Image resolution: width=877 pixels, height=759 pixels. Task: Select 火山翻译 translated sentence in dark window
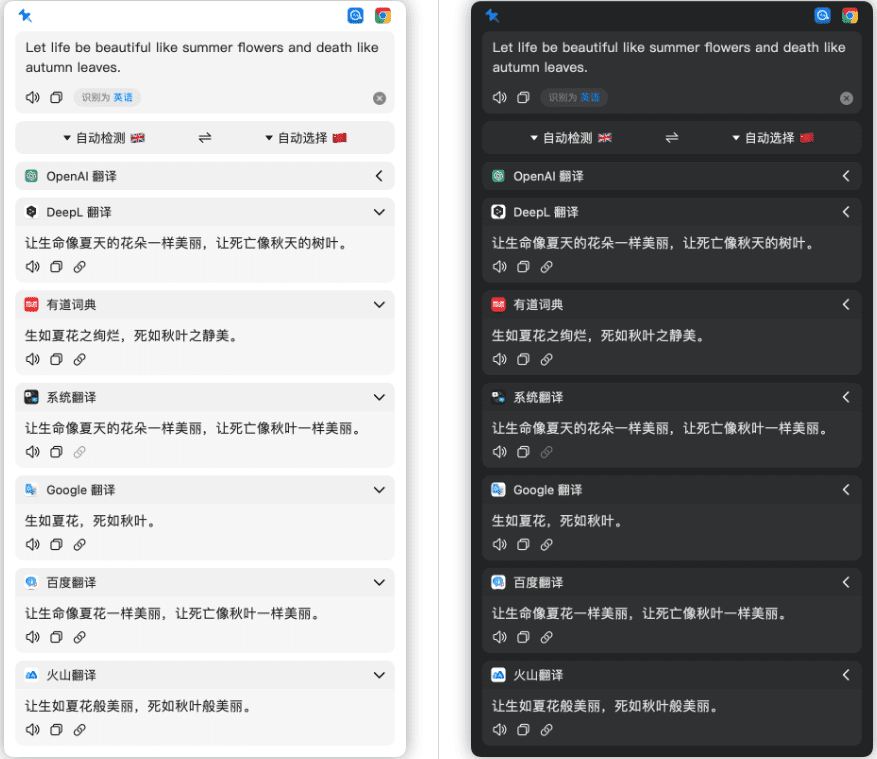pos(606,706)
